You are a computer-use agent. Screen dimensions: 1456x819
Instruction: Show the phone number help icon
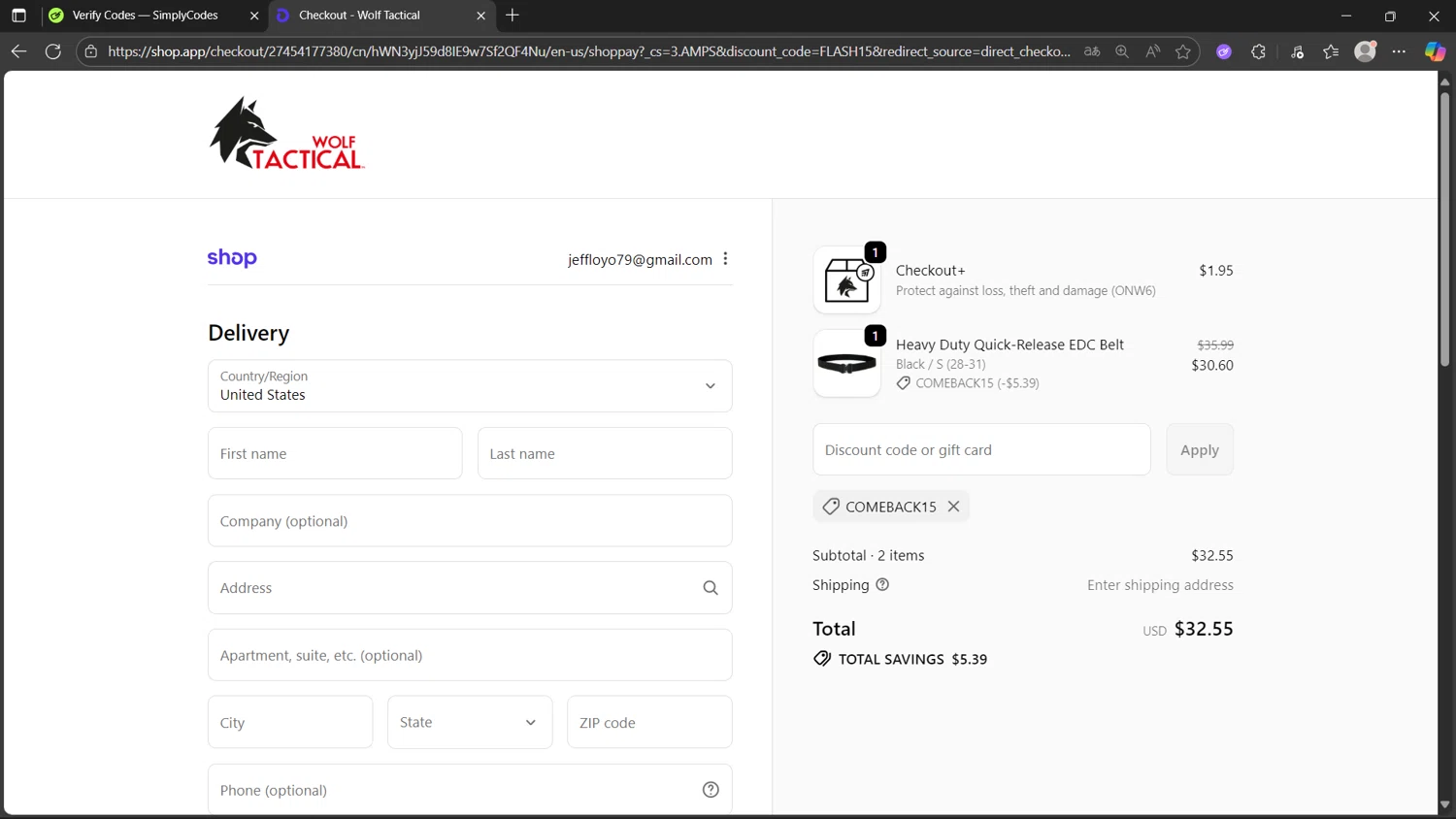(711, 790)
